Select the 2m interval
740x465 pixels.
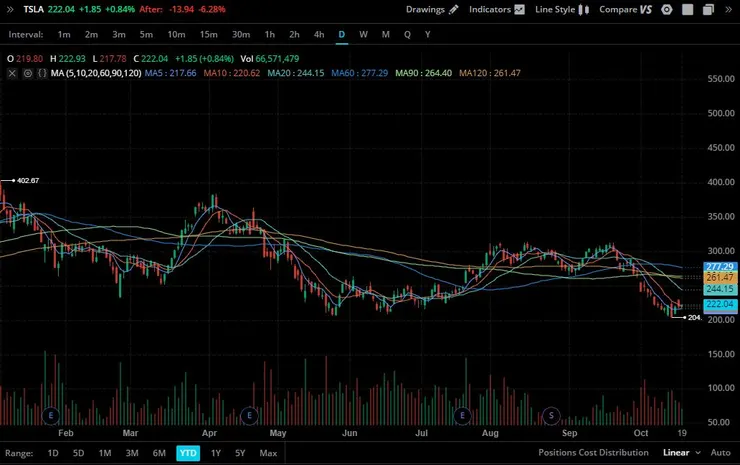point(91,34)
